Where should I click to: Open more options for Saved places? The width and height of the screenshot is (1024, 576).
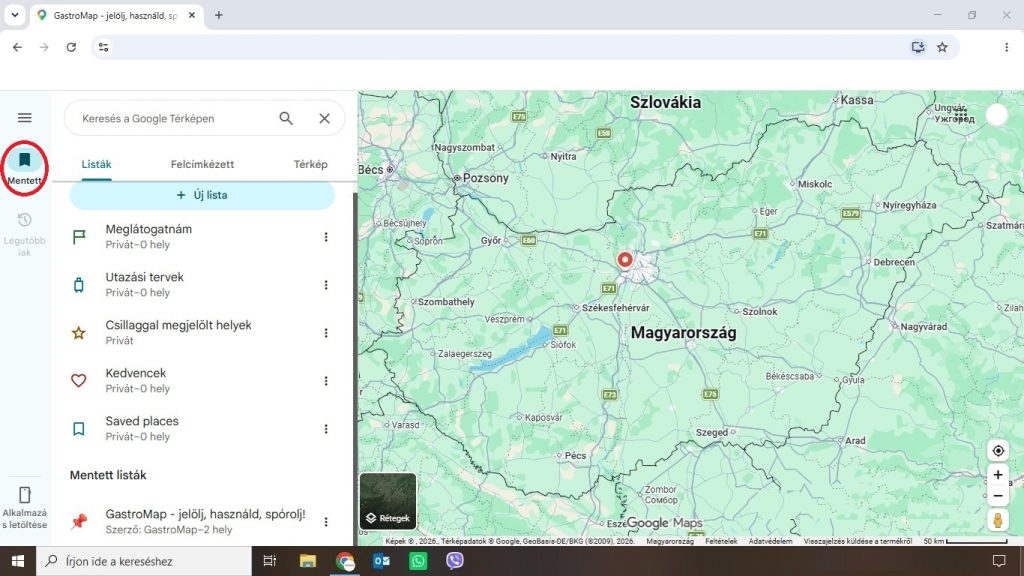click(x=326, y=429)
